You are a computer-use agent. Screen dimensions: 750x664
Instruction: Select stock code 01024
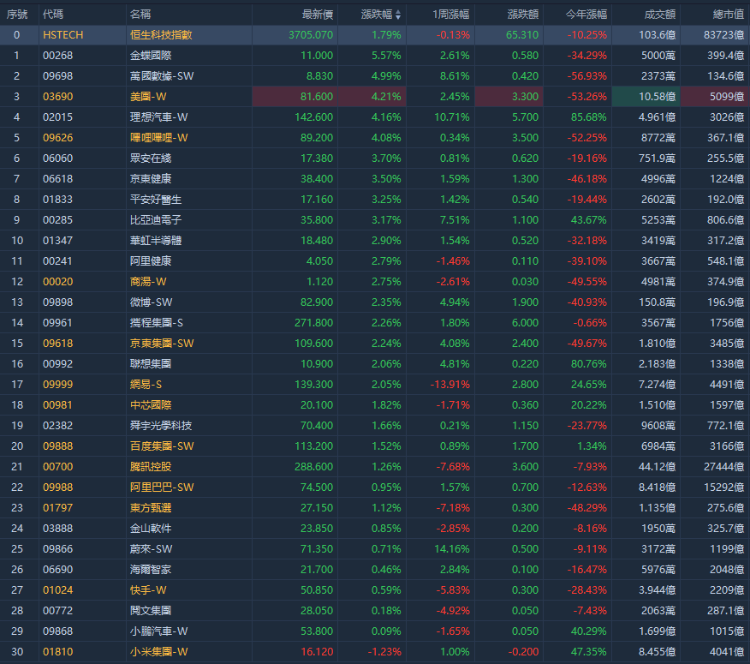(x=58, y=590)
